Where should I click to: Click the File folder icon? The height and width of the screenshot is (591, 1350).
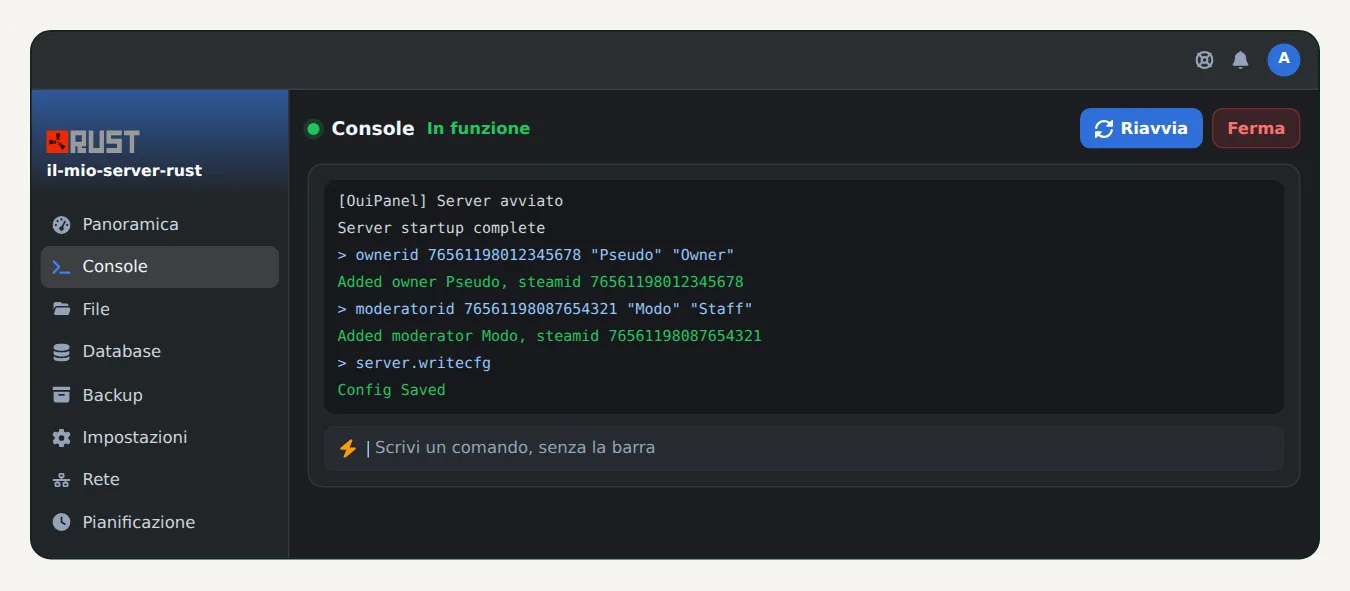click(x=62, y=309)
